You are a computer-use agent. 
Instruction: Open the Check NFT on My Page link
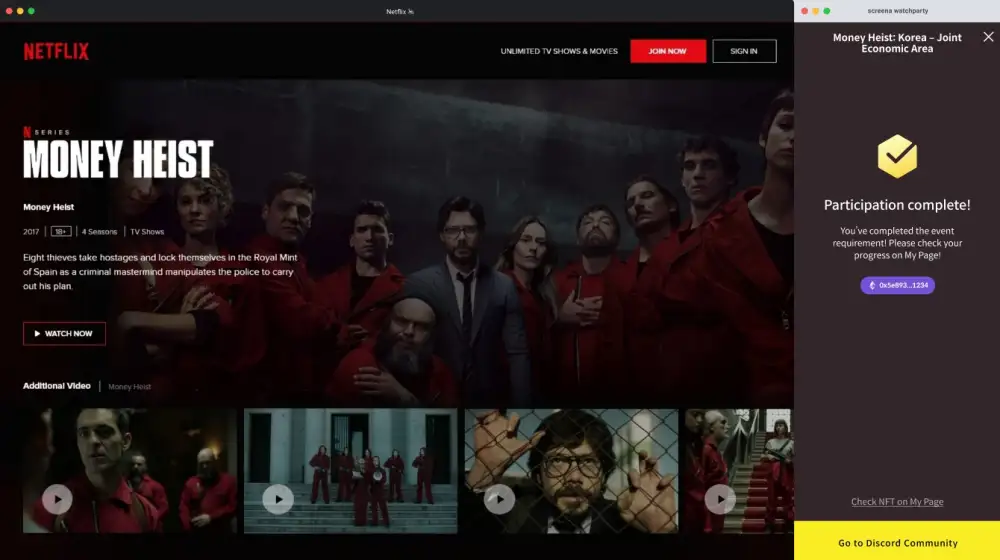point(897,502)
